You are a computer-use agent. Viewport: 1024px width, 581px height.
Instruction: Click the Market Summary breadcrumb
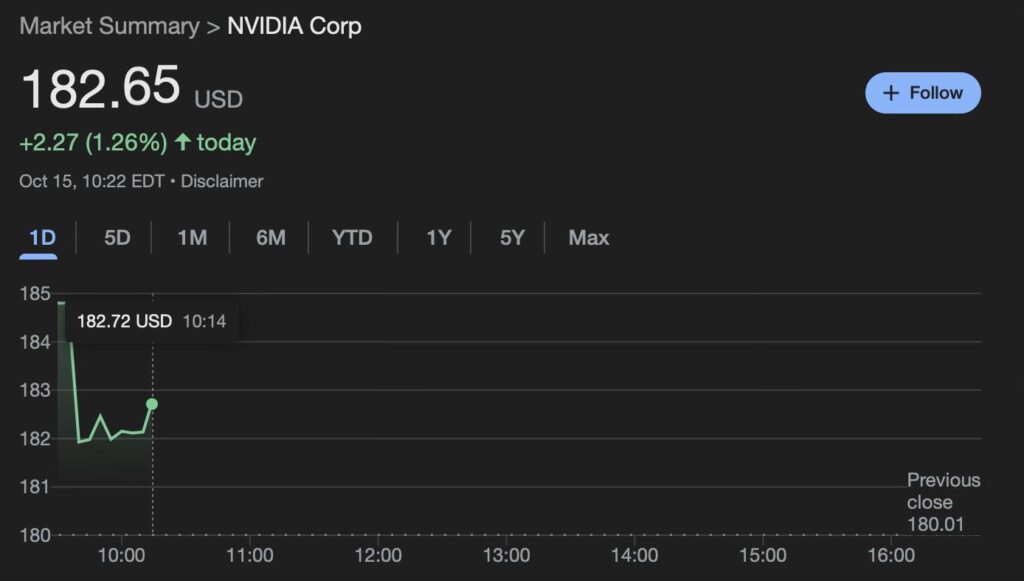109,26
